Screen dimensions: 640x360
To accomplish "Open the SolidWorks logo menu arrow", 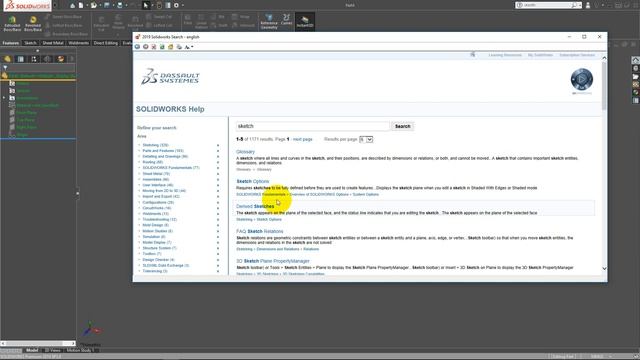I will [x=55, y=5].
